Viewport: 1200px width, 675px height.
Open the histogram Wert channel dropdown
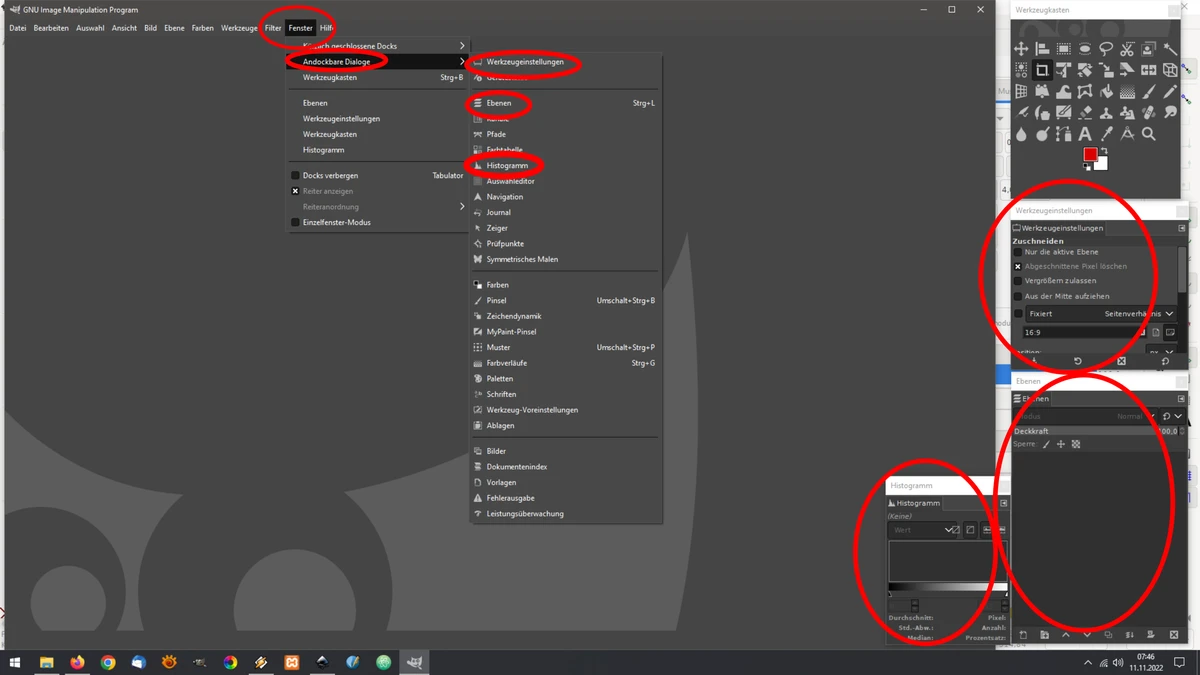click(x=922, y=530)
